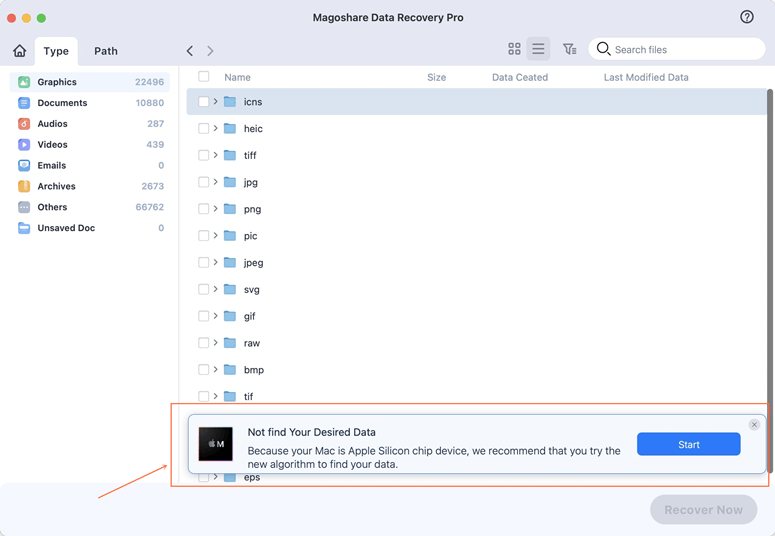
Task: Sort by Data Ceated column header
Action: [x=520, y=77]
